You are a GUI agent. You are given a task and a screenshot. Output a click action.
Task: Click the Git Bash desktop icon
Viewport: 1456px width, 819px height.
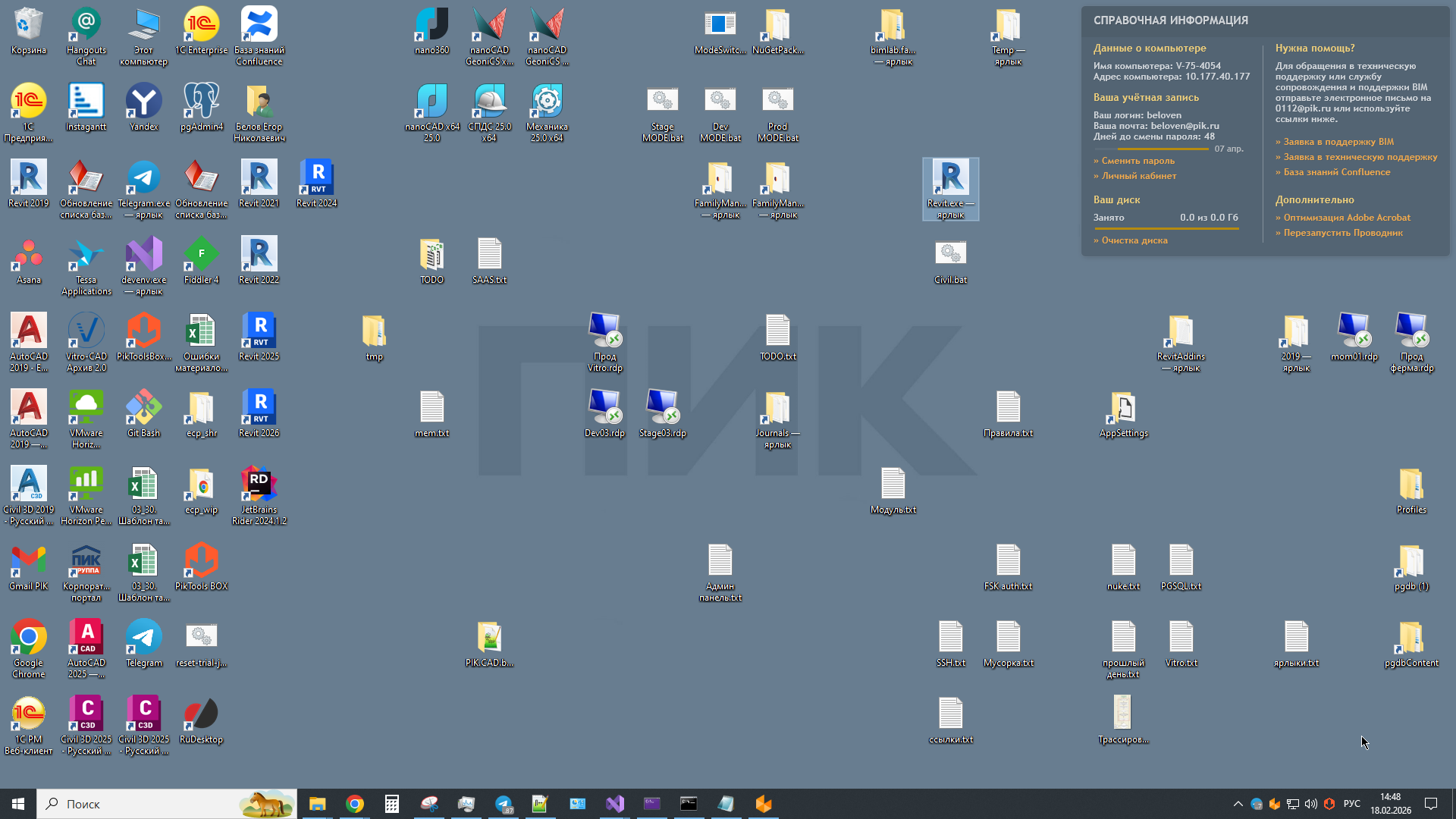click(x=144, y=409)
